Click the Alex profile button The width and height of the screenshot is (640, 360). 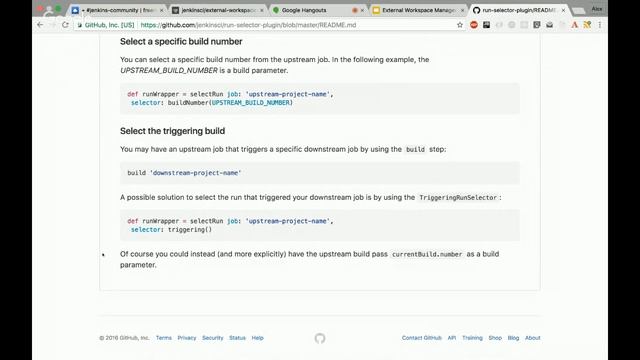point(597,9)
